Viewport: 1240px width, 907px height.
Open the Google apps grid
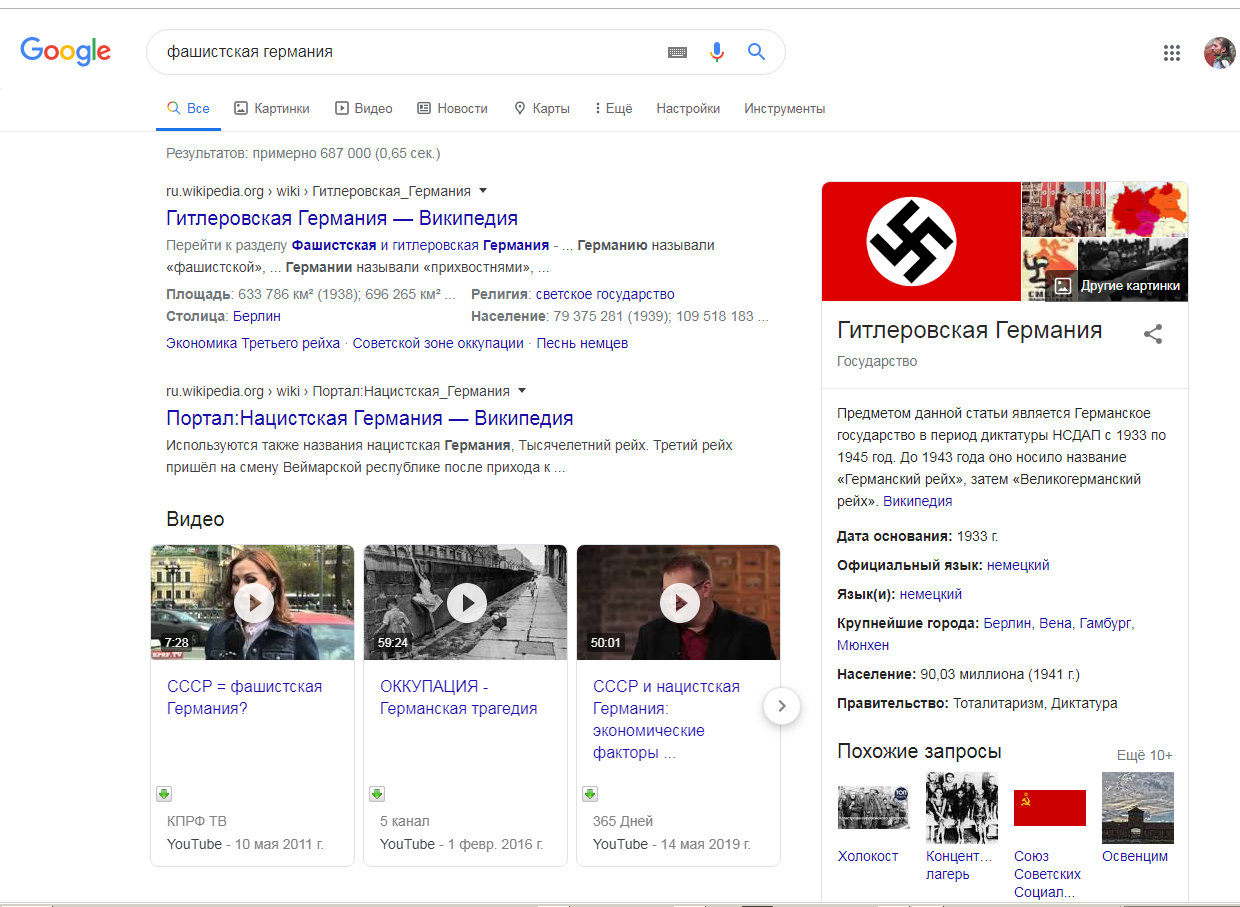[1172, 53]
